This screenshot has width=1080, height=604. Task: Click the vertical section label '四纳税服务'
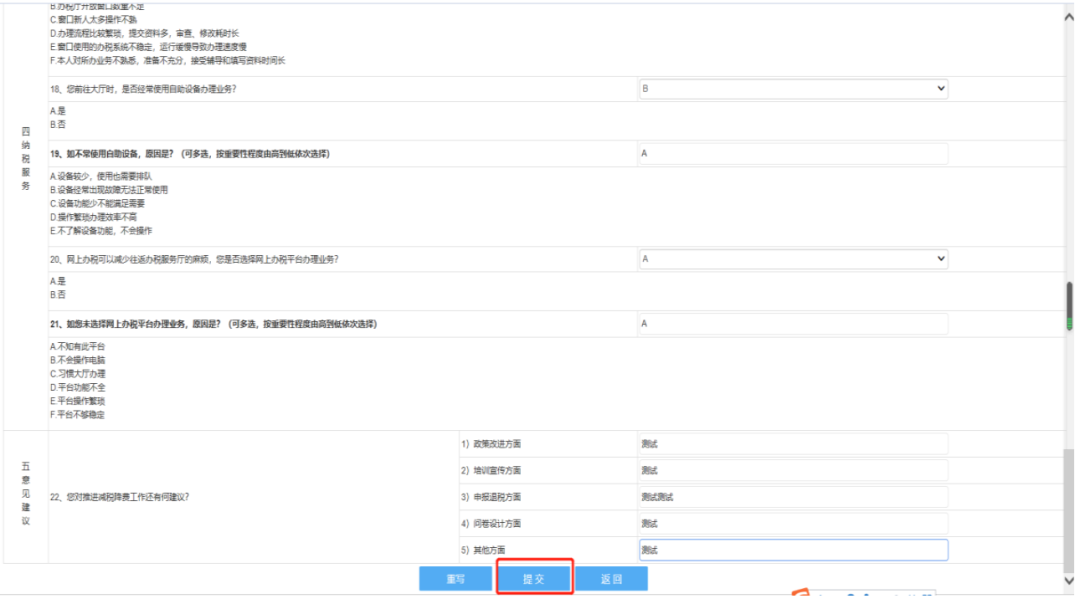(x=25, y=158)
